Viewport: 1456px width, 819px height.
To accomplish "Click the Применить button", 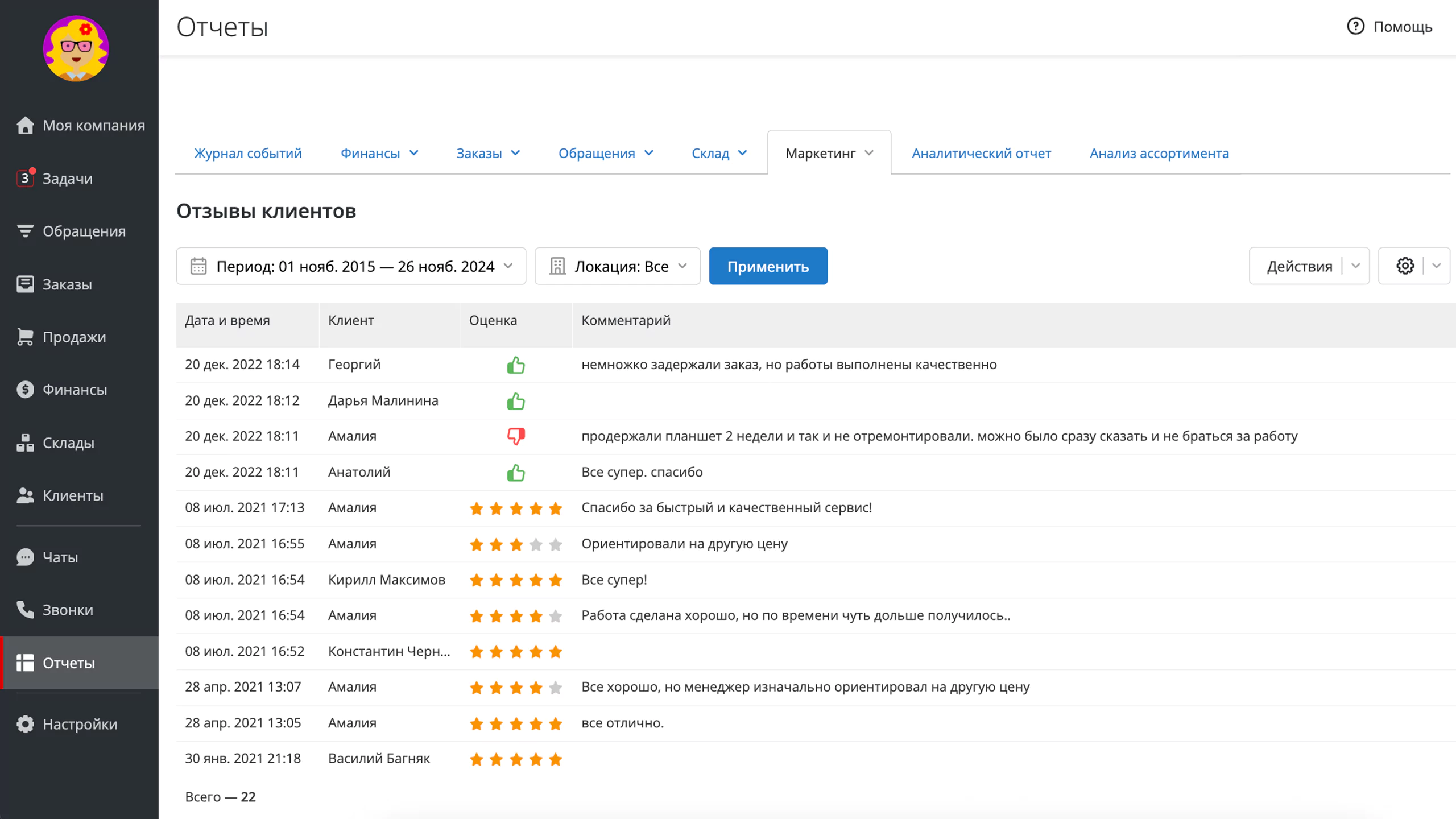I will pos(768,266).
